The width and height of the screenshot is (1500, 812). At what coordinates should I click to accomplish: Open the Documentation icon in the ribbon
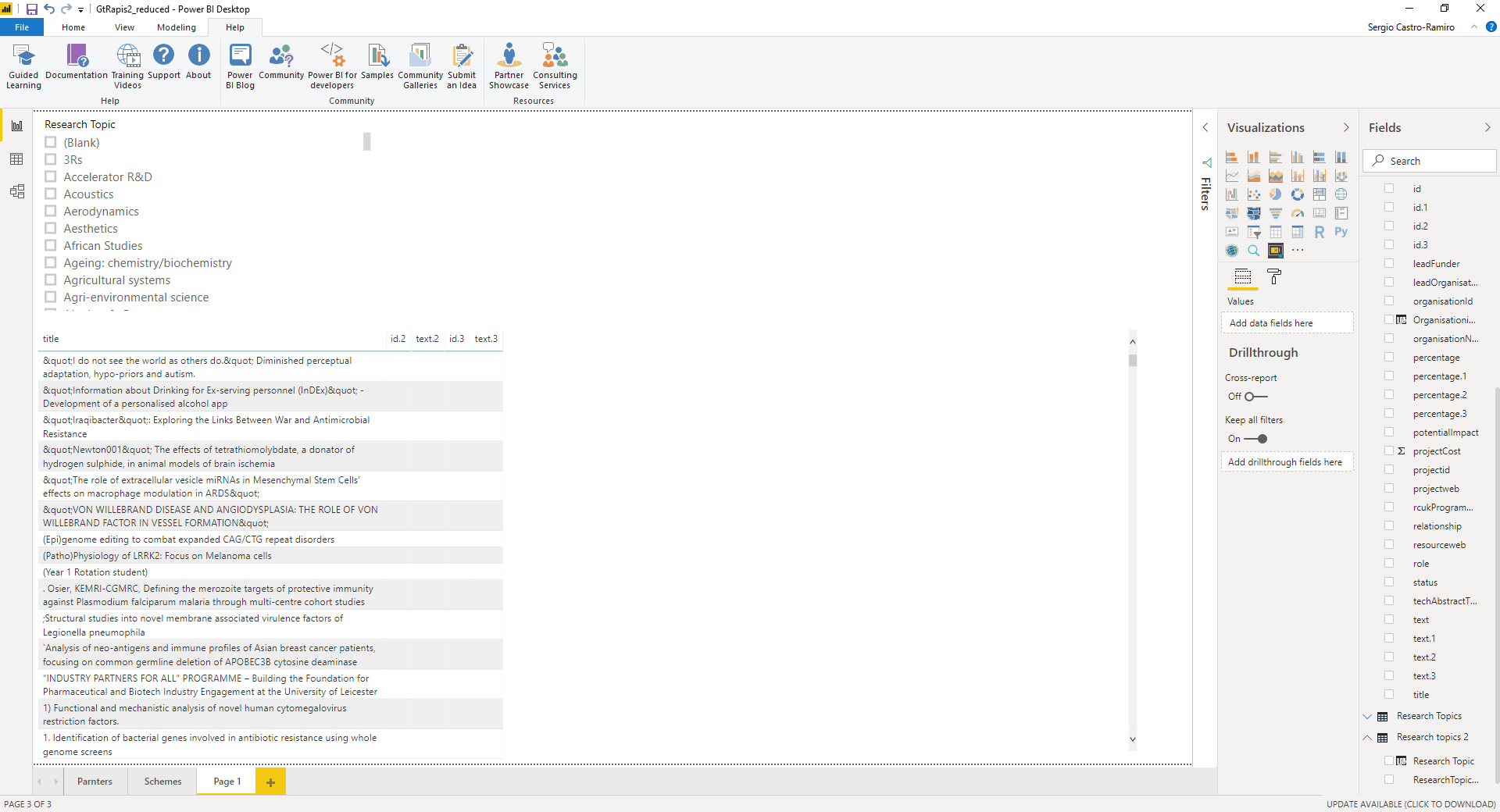[x=77, y=62]
